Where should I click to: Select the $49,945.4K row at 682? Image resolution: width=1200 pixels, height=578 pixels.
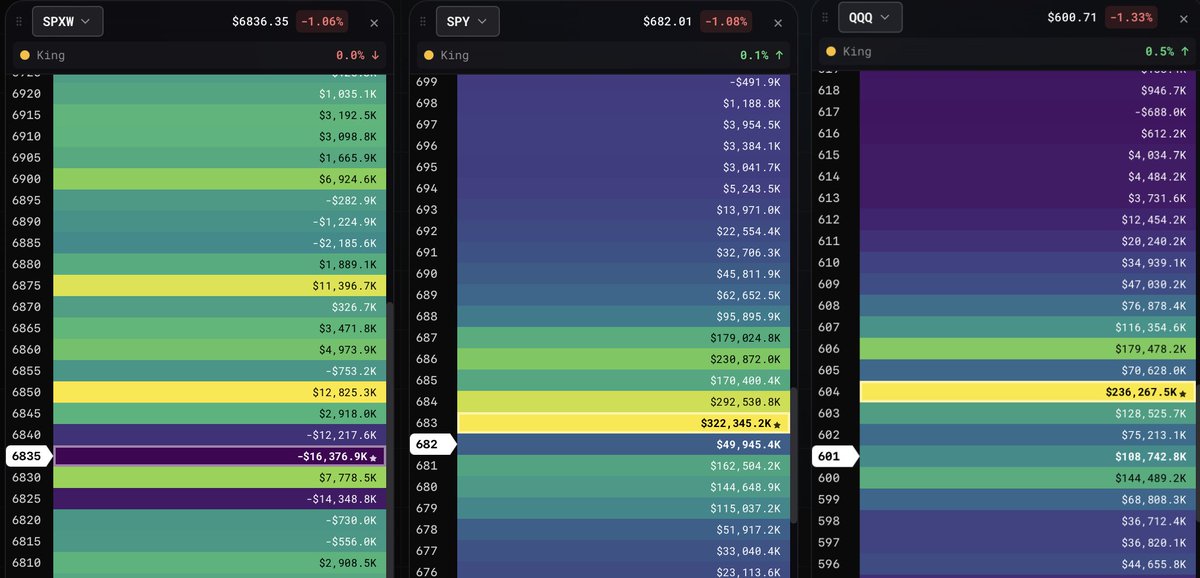[x=623, y=444]
